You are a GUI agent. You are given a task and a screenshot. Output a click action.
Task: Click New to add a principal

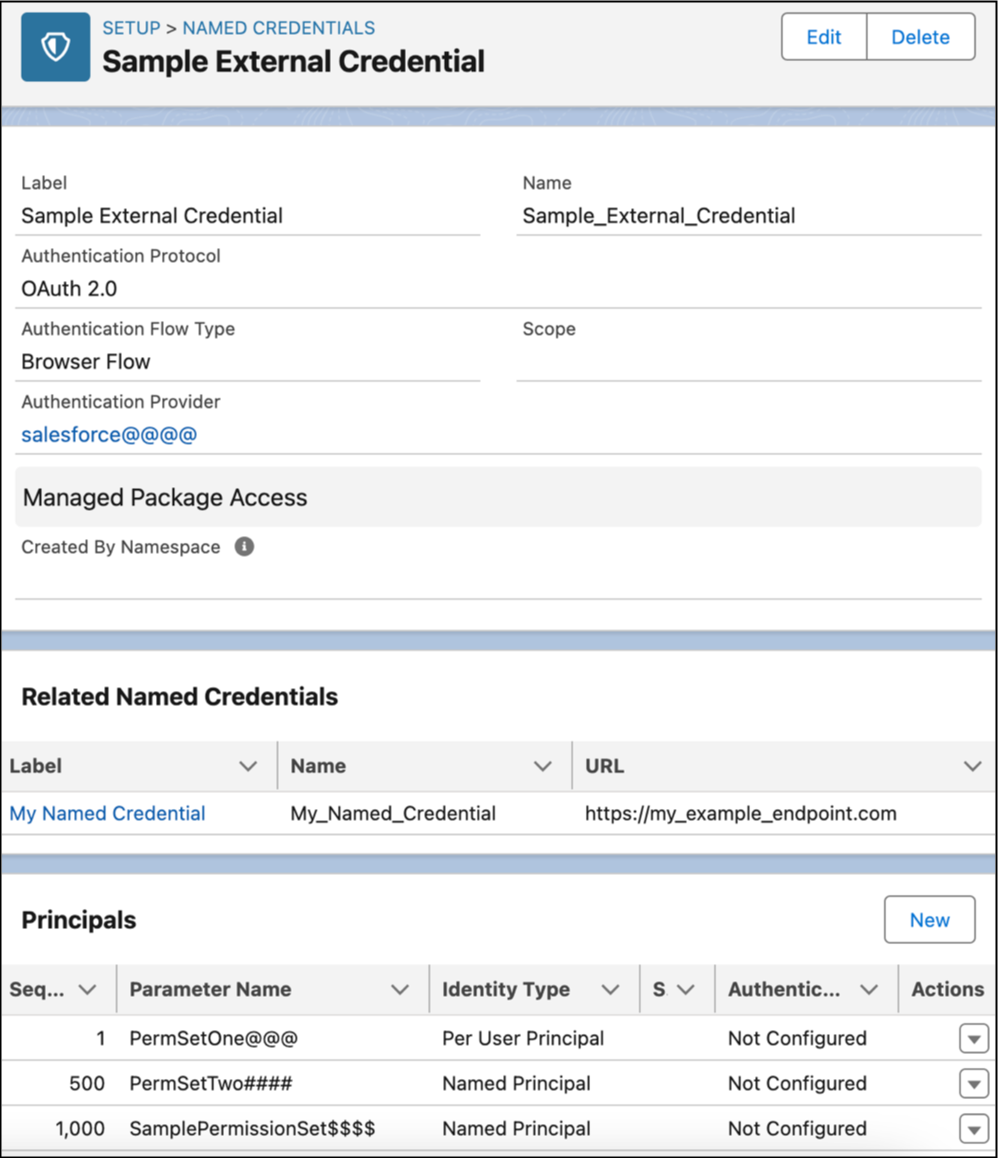pos(929,919)
